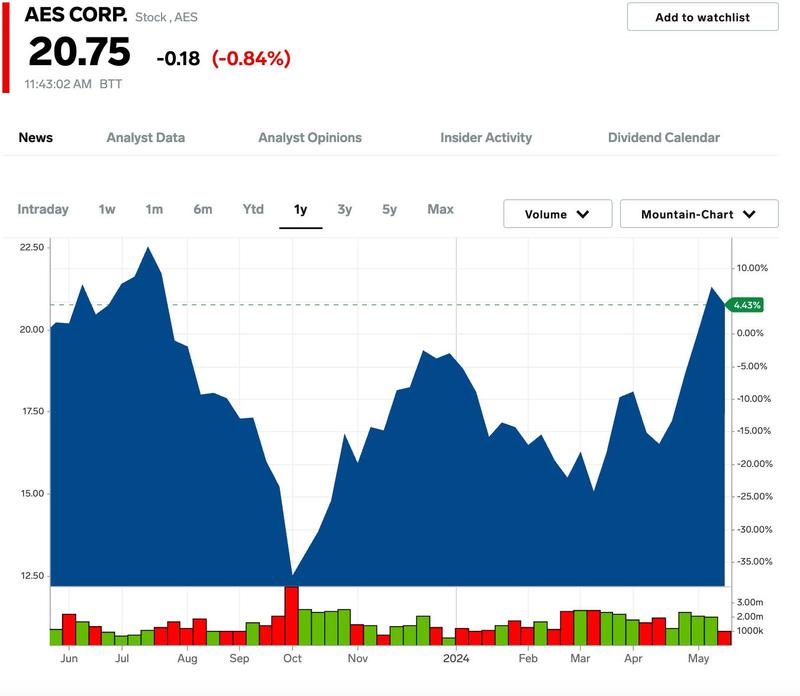Click the BTT exchange label
Image resolution: width=800 pixels, height=696 pixels.
(x=110, y=84)
